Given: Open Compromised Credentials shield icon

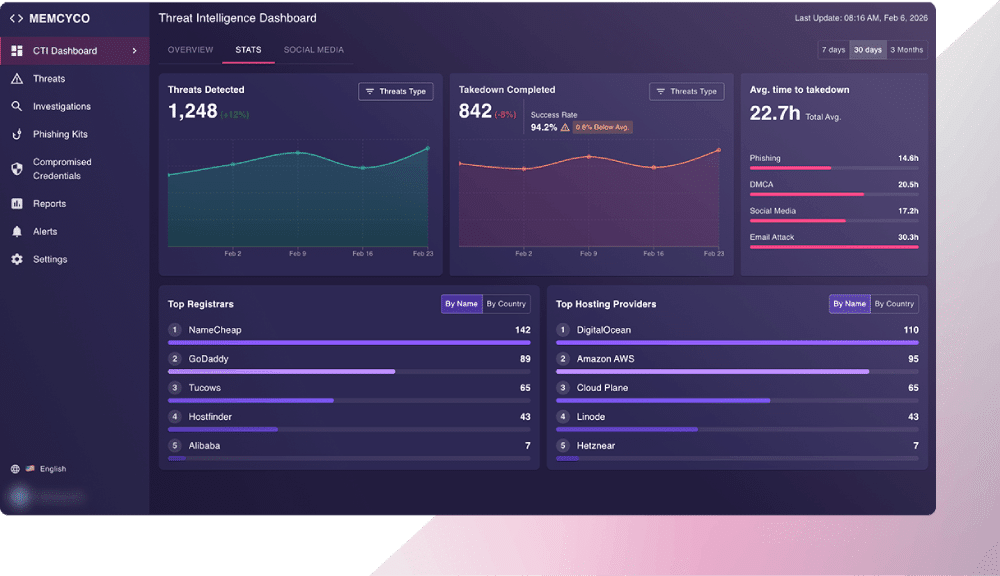Looking at the screenshot, I should [x=17, y=168].
